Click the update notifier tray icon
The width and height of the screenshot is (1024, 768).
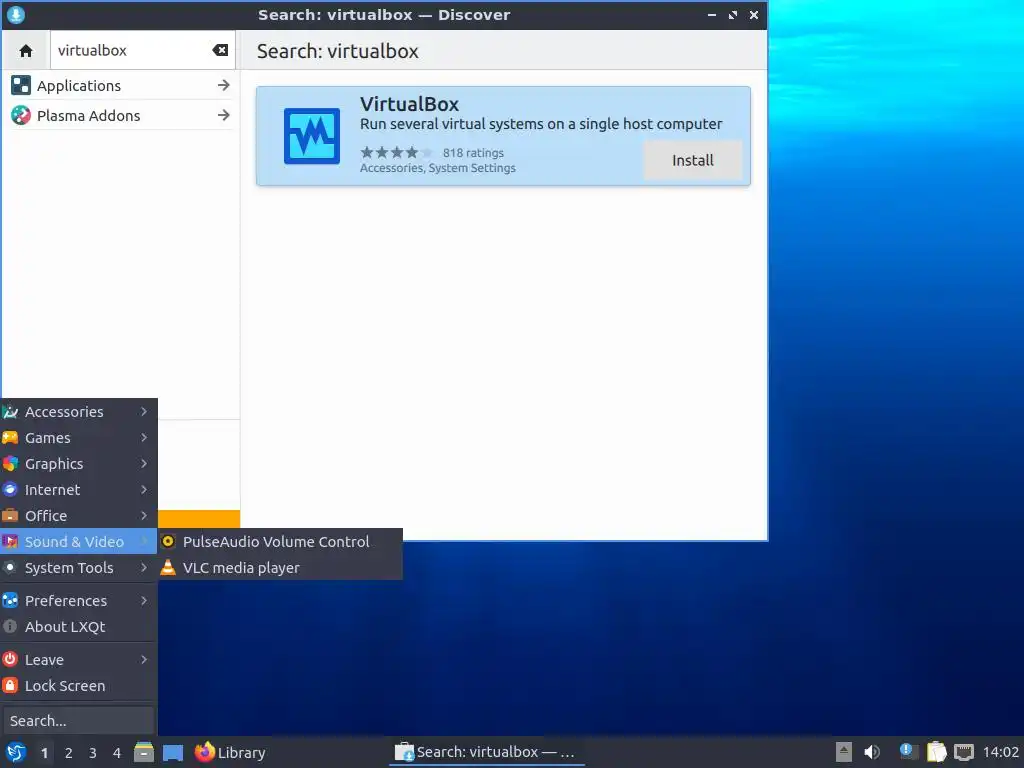(907, 752)
